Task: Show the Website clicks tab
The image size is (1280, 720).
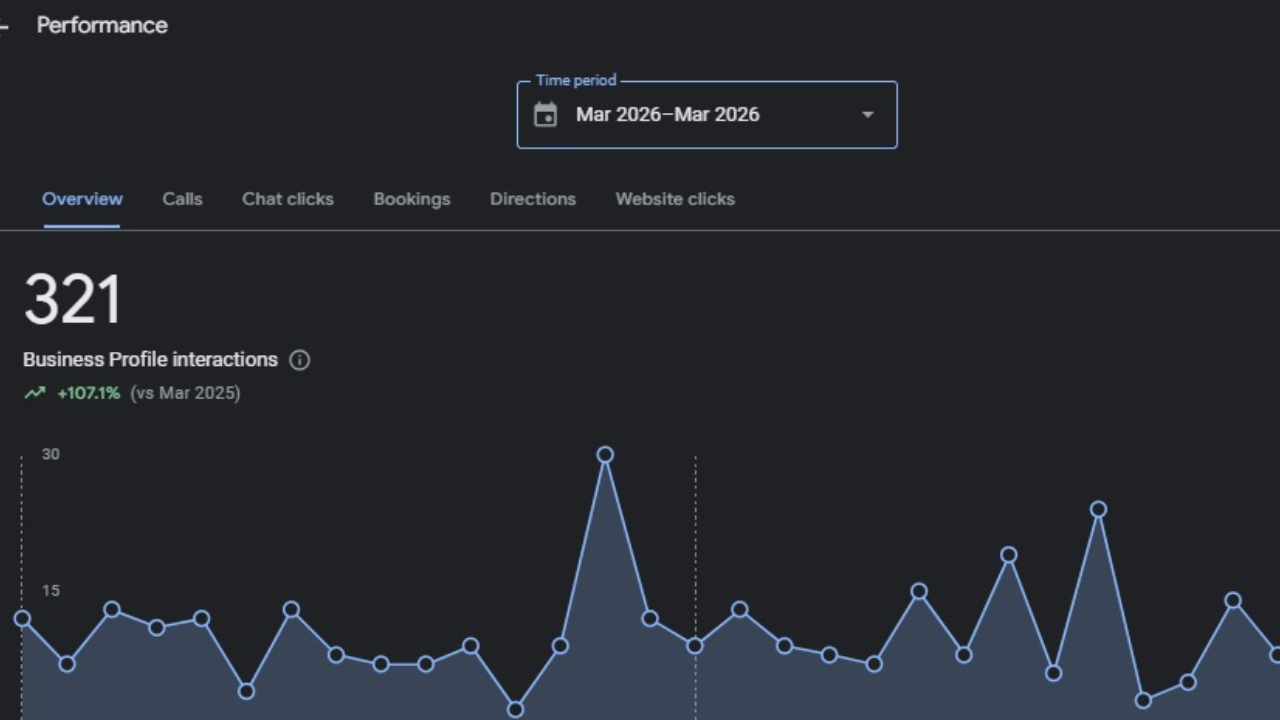Action: pos(674,199)
